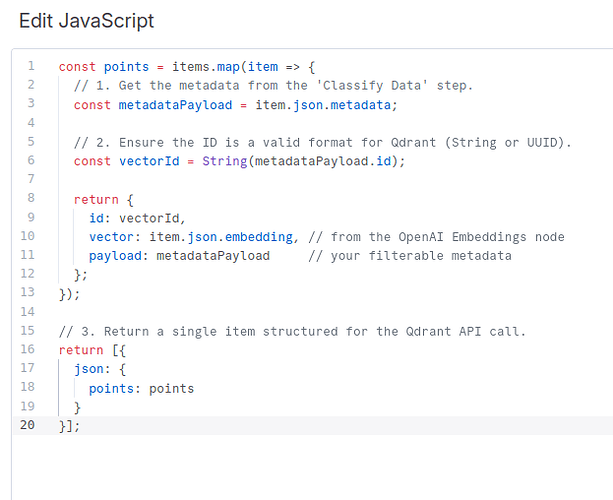
Task: Click "String" function call on line 6
Action: 224,161
